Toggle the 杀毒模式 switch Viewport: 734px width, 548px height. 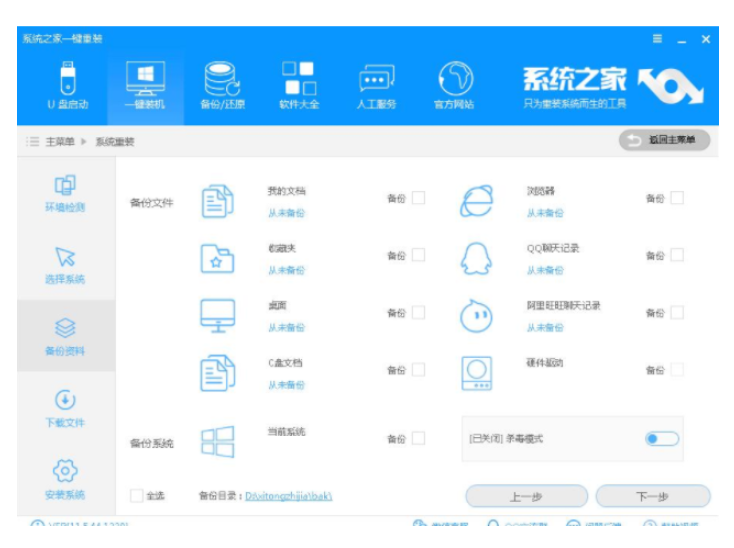coord(662,439)
